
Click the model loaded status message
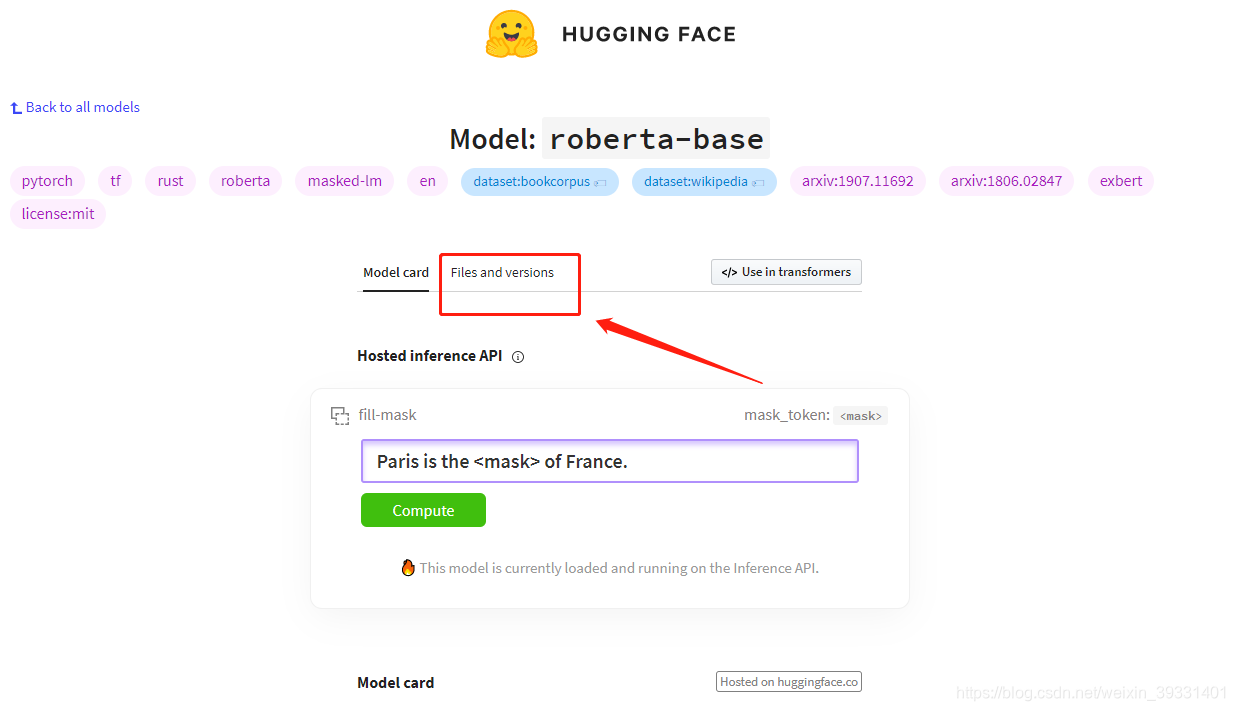pos(619,568)
